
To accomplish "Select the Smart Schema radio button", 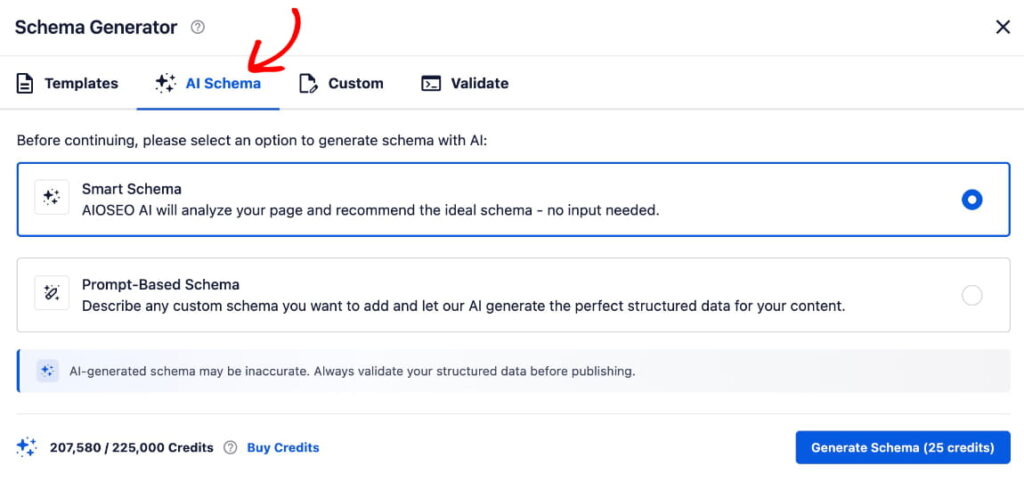I will pos(971,200).
